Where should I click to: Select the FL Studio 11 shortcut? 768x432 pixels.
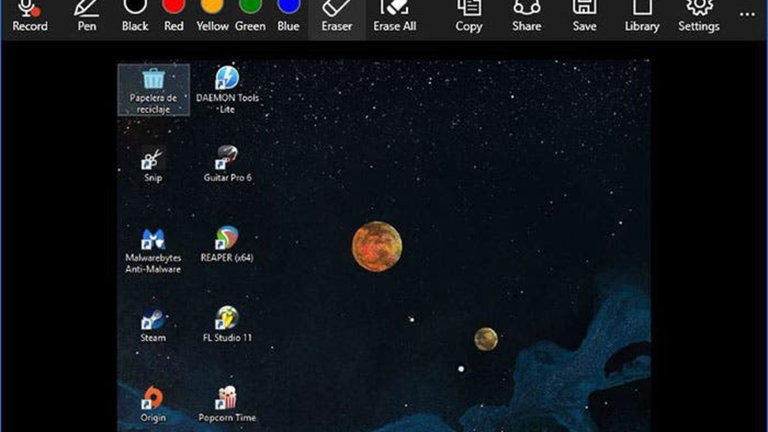(x=227, y=325)
